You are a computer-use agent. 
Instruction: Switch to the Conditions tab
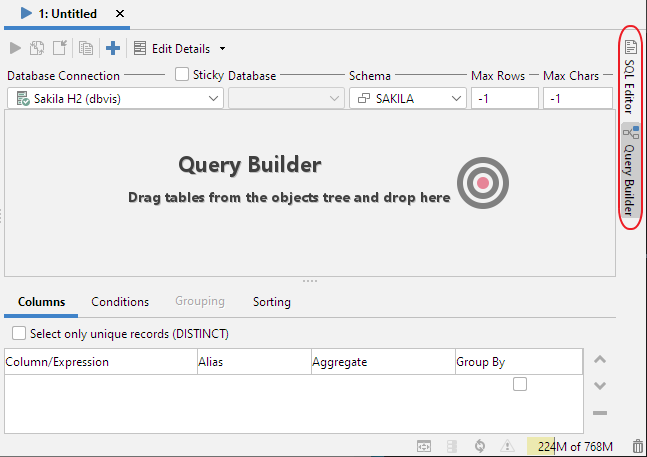[x=120, y=301]
